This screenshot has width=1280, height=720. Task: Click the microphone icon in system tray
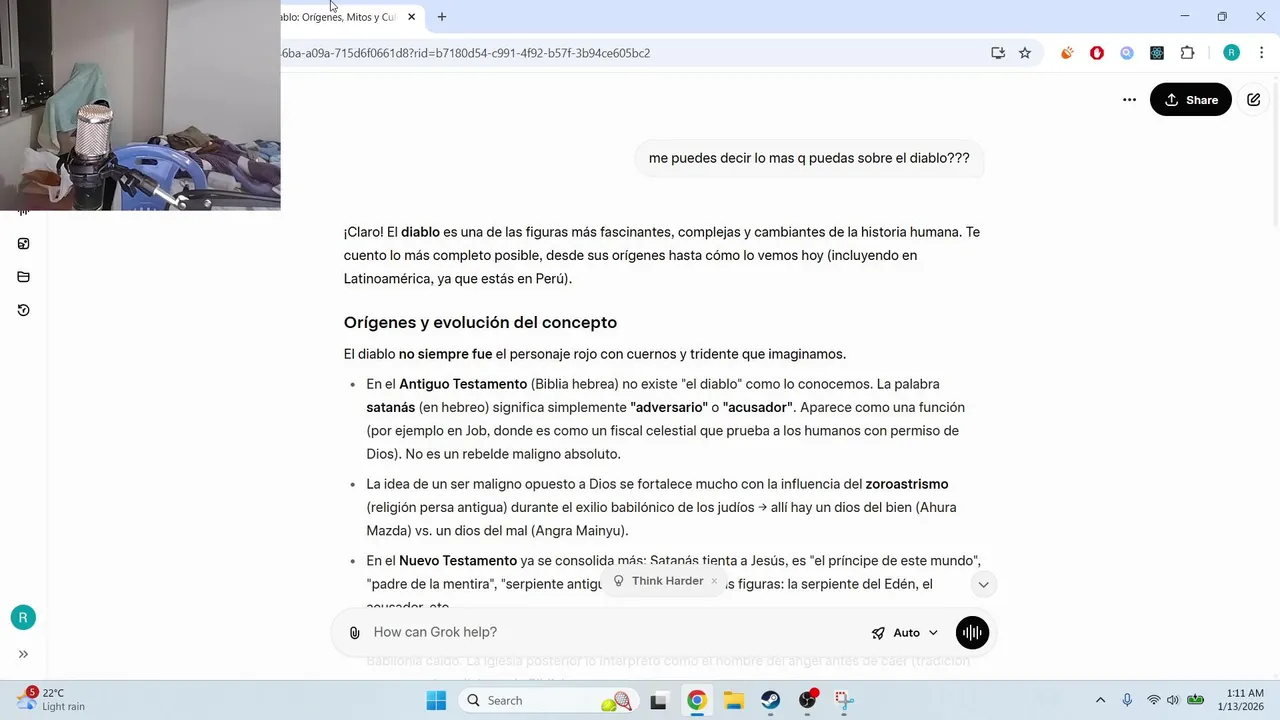point(1127,700)
